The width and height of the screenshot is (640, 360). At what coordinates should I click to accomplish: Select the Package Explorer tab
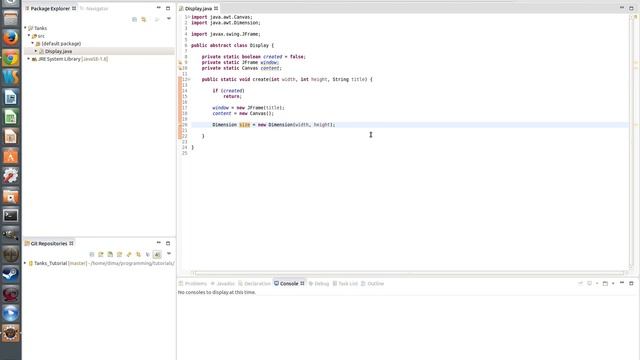point(50,9)
